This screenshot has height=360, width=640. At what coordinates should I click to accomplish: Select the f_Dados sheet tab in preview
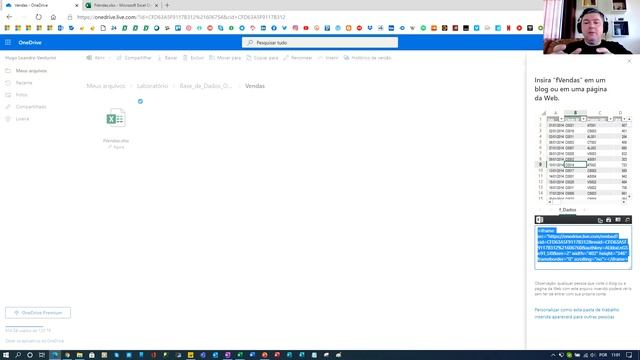coord(567,210)
